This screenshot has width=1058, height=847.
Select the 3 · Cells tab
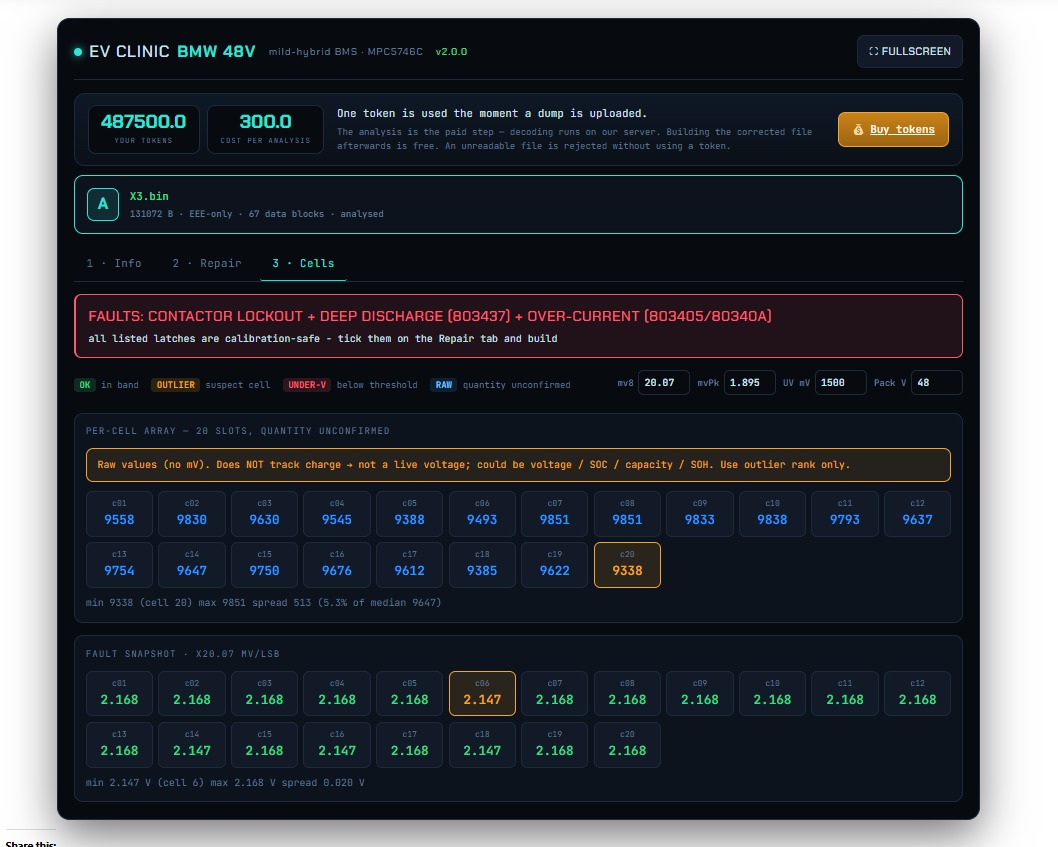point(303,263)
